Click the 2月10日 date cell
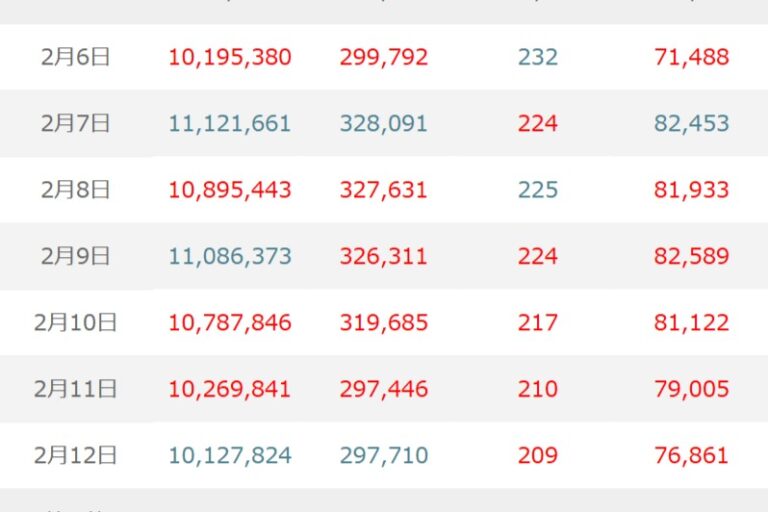This screenshot has height=512, width=768. [x=76, y=323]
